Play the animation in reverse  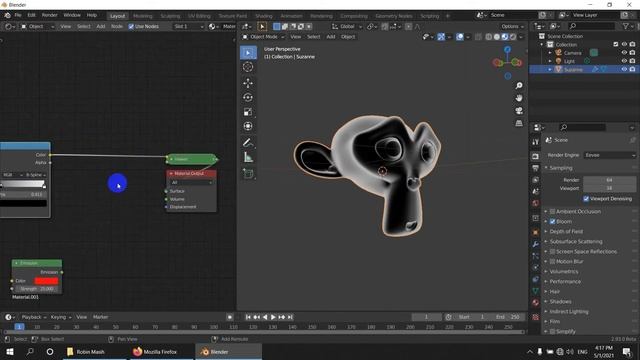265,317
